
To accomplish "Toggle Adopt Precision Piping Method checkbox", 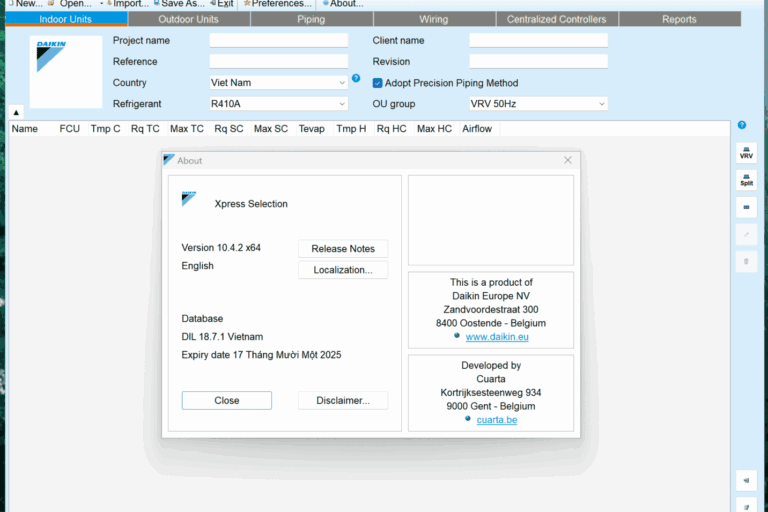I will (377, 83).
